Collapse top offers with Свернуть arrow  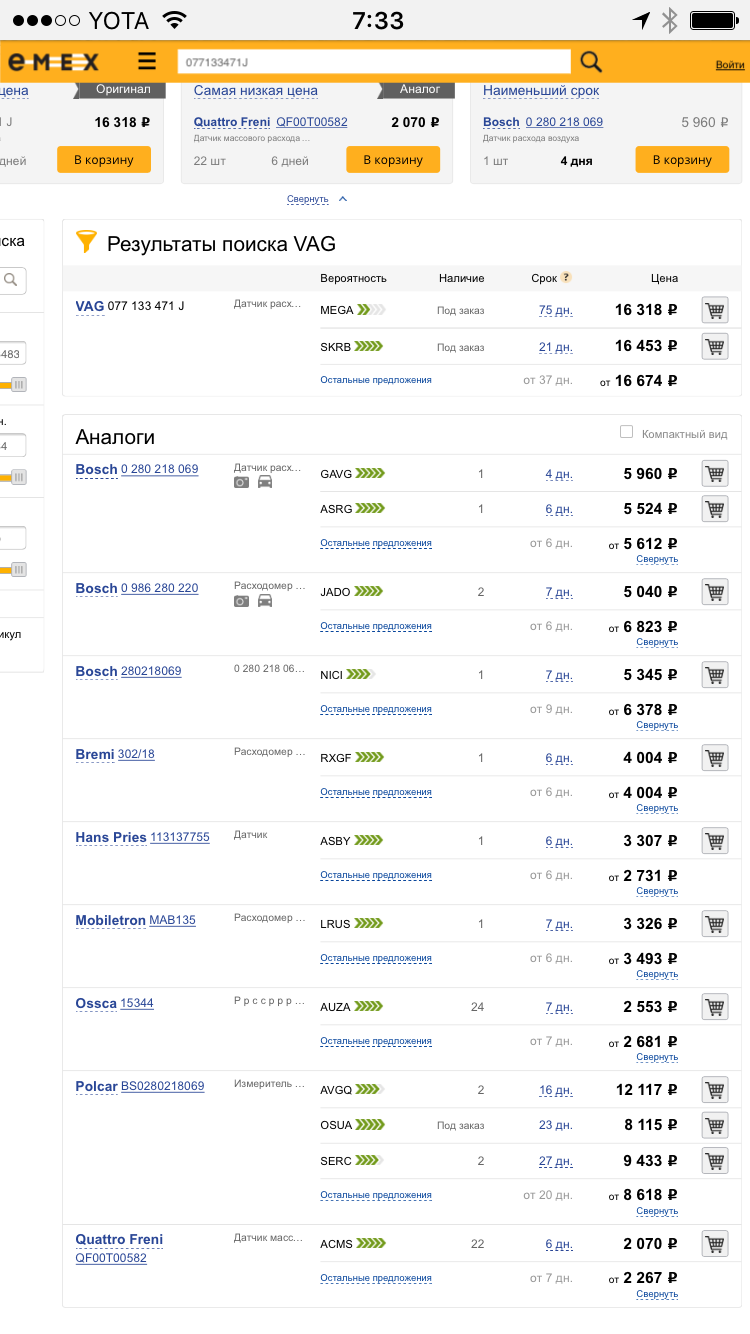point(317,199)
